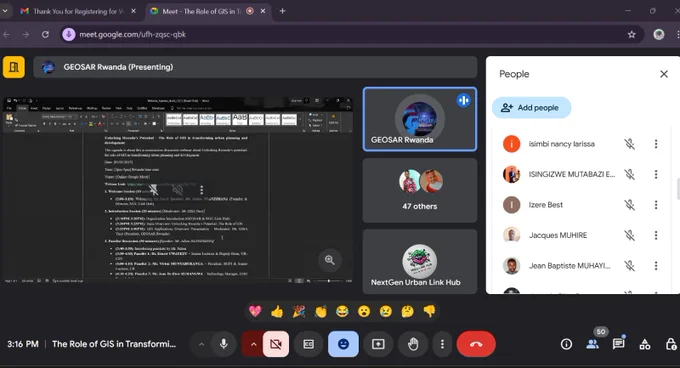This screenshot has height=368, width=680.
Task: Click the People panel scrollbar
Action: tap(678, 189)
